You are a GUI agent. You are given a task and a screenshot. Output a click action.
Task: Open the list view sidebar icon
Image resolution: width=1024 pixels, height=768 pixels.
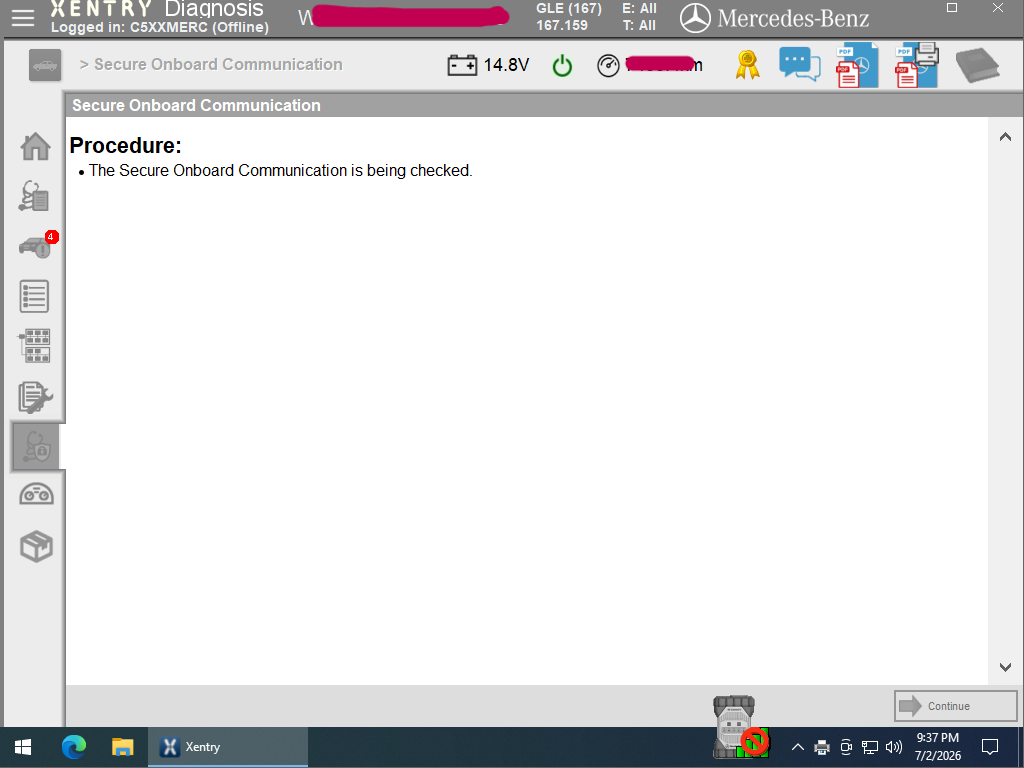pos(35,296)
